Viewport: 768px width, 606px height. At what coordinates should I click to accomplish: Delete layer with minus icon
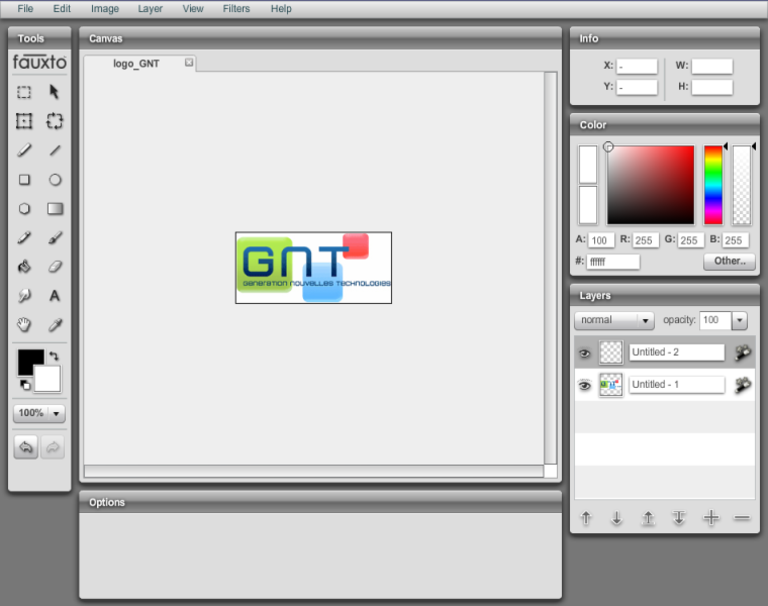[742, 517]
